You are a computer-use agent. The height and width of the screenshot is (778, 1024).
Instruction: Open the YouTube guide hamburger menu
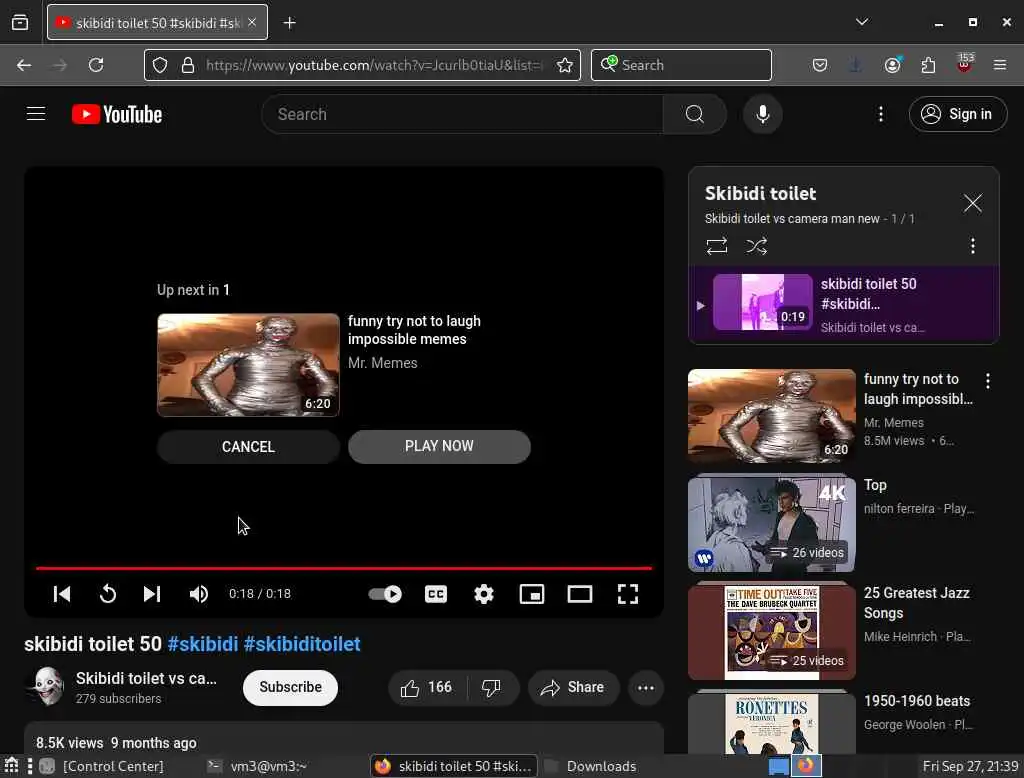click(x=36, y=114)
